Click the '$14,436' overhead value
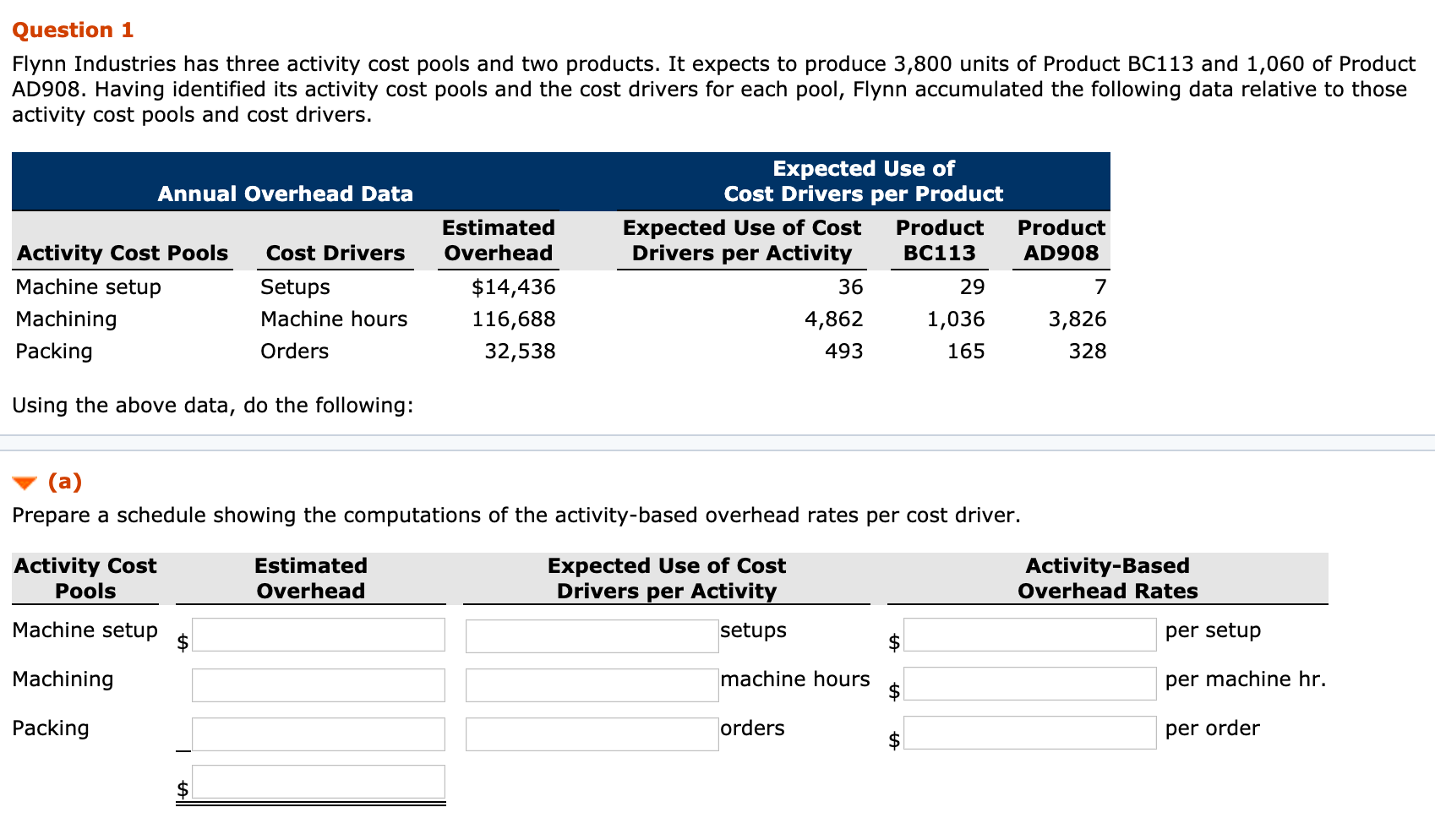Screen dimensions: 1435x840 pos(514,287)
